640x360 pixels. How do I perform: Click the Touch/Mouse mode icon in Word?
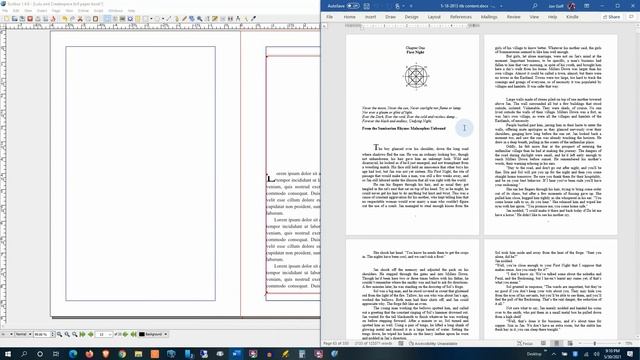click(397, 6)
